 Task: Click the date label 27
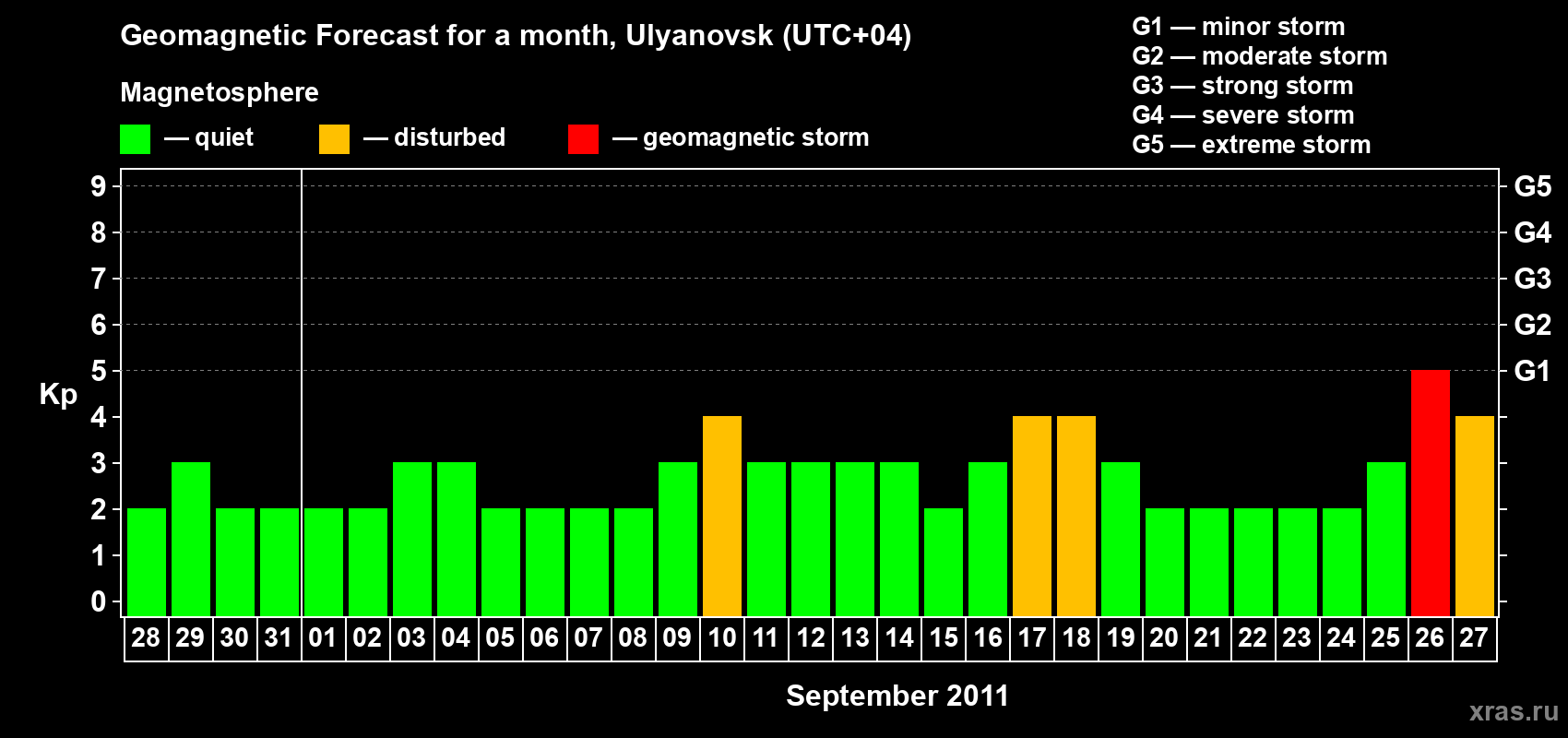point(1474,638)
